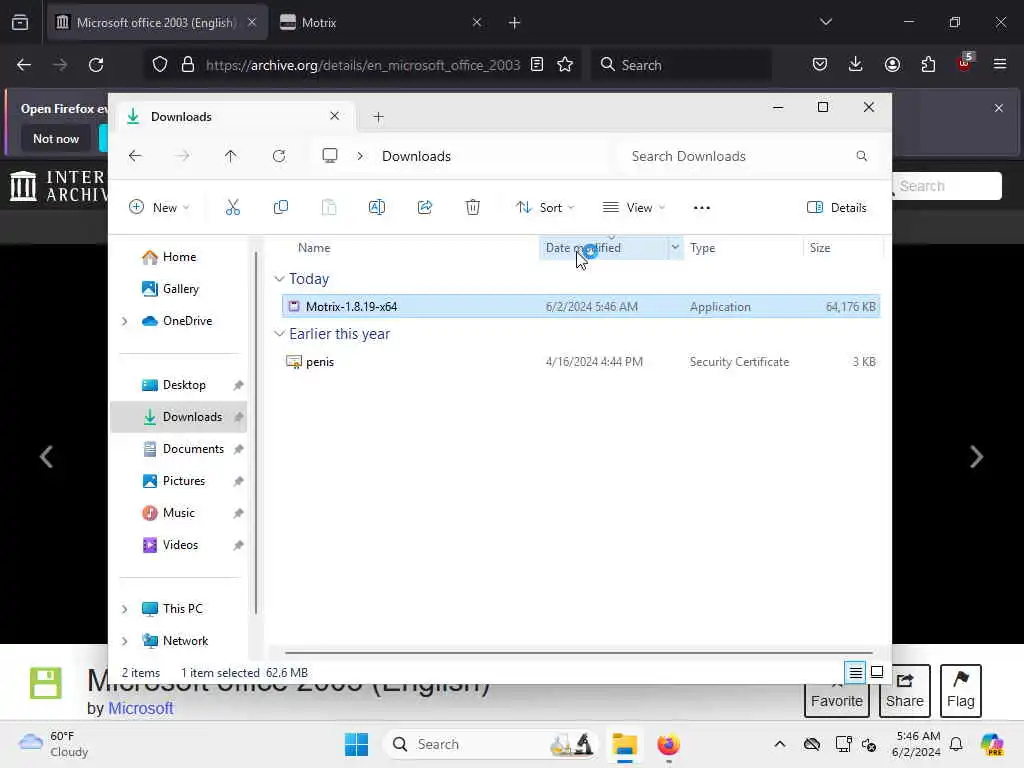Open the New dropdown in Explorer
Viewport: 1024px width, 768px height.
click(x=159, y=208)
